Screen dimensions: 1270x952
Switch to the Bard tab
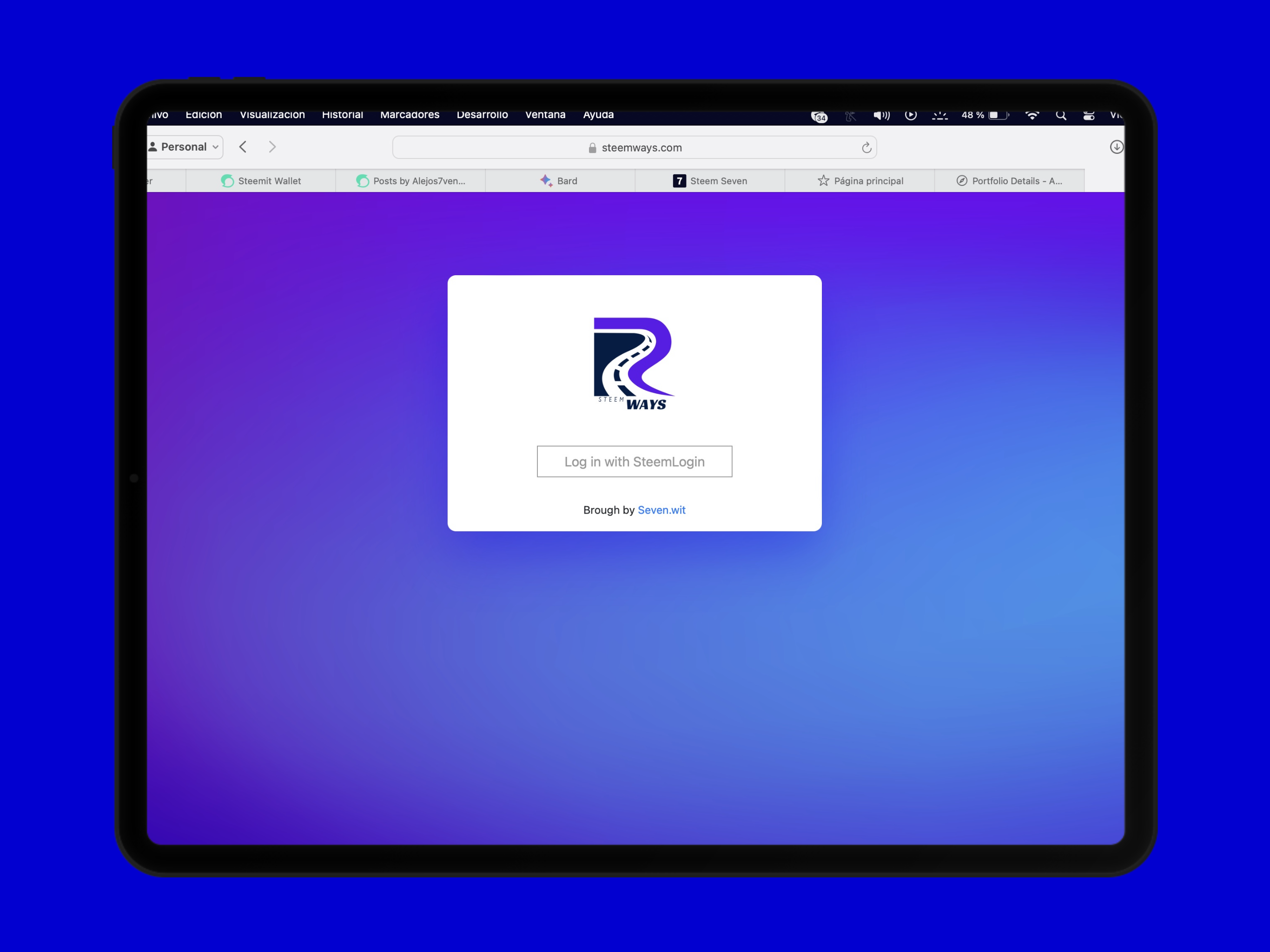tap(560, 181)
